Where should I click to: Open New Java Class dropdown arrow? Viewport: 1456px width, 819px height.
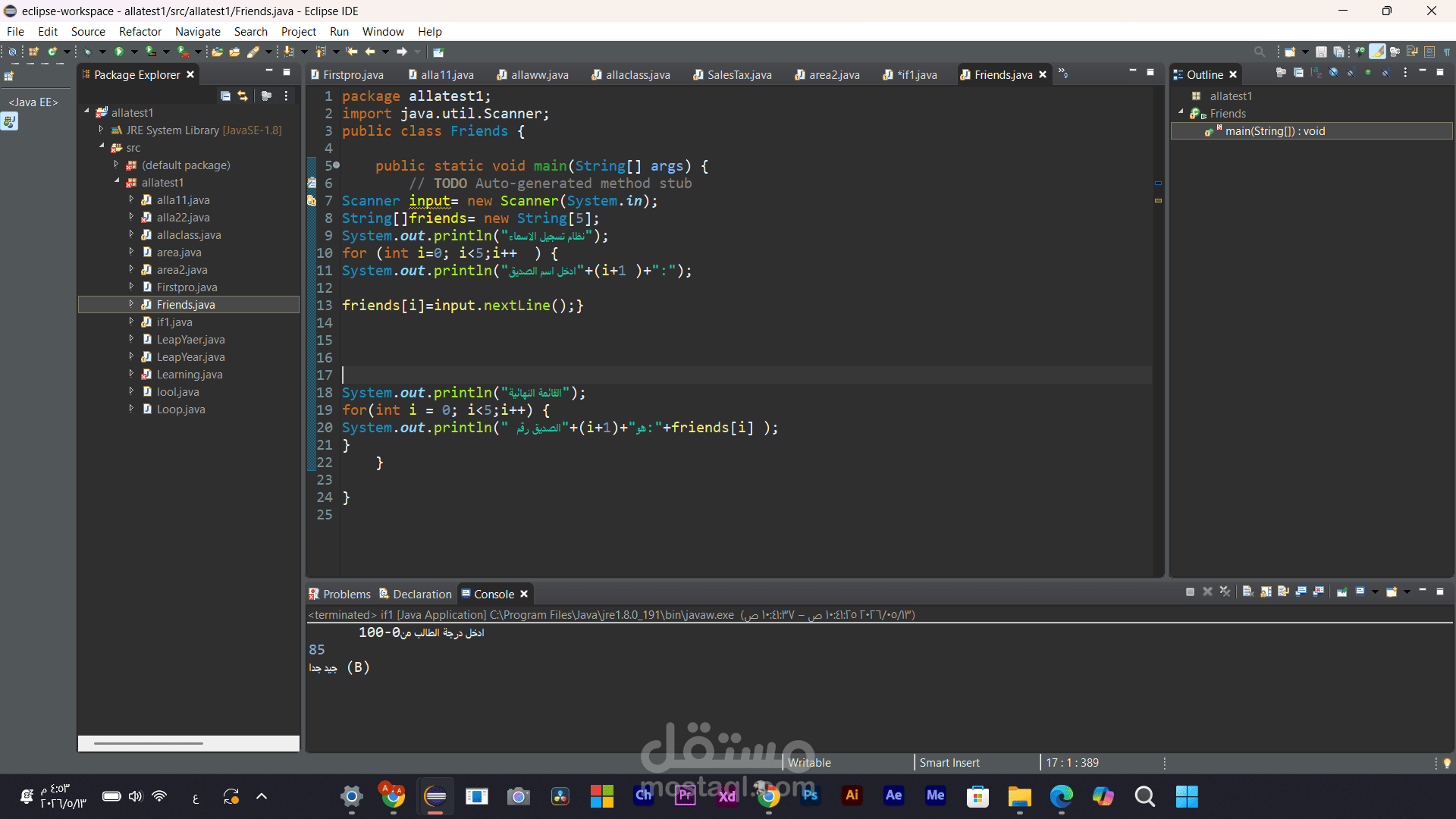click(x=67, y=52)
